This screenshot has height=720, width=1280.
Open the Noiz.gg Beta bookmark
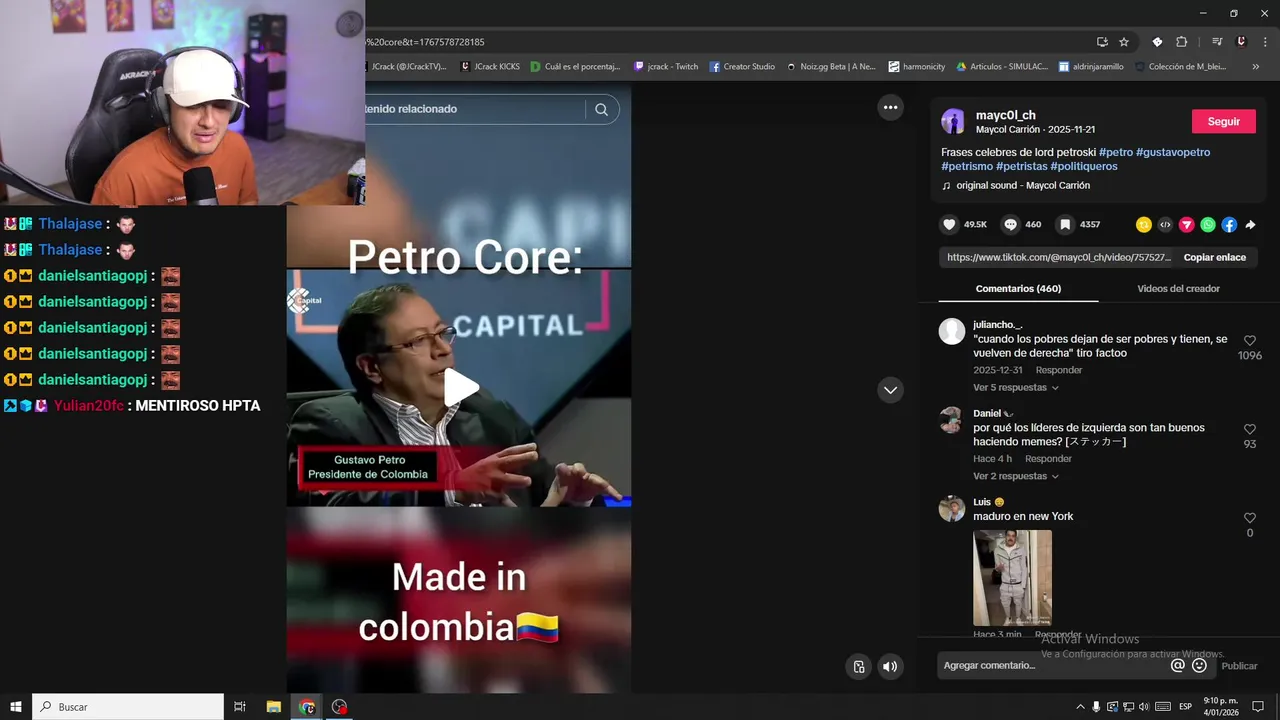pos(831,67)
